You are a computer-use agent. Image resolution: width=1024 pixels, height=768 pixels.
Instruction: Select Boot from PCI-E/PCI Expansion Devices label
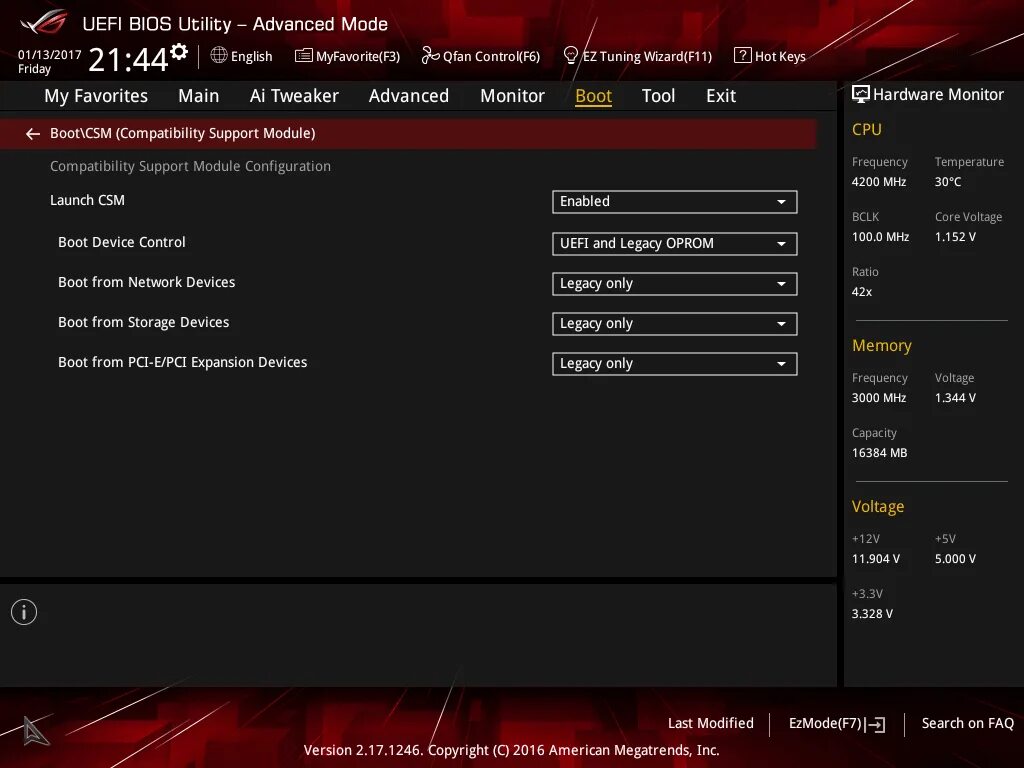coord(182,362)
